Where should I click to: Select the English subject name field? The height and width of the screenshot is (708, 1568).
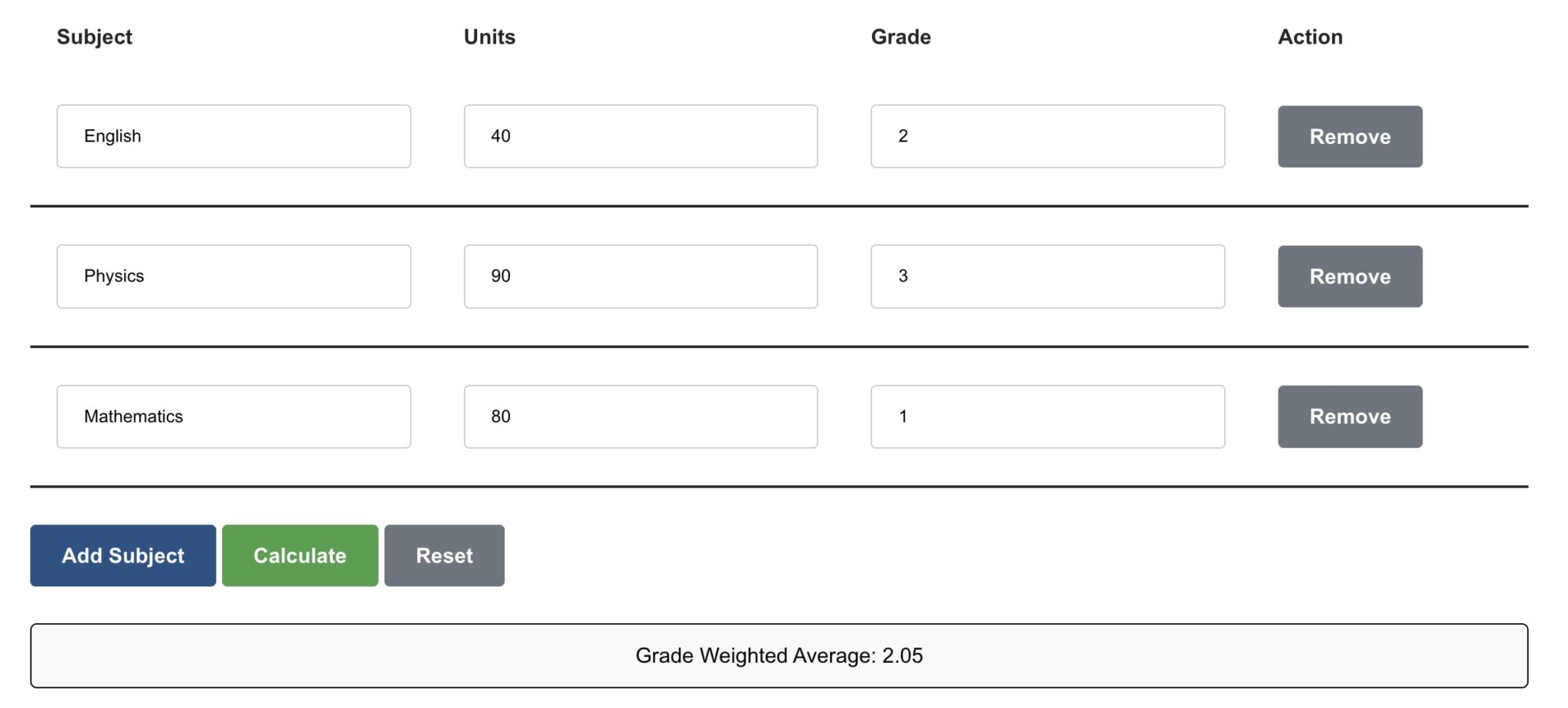(x=233, y=135)
